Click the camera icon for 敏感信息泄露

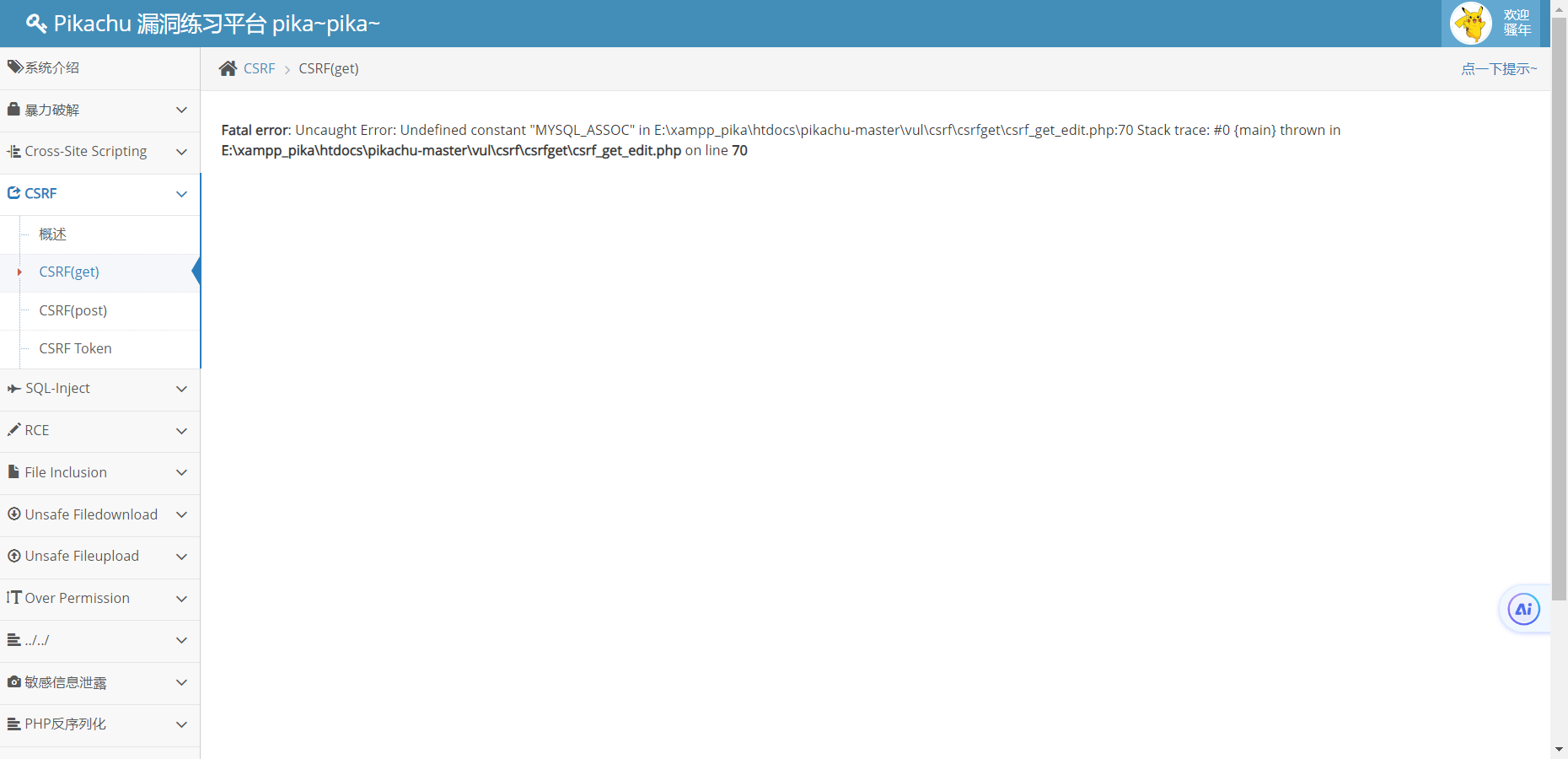[14, 681]
